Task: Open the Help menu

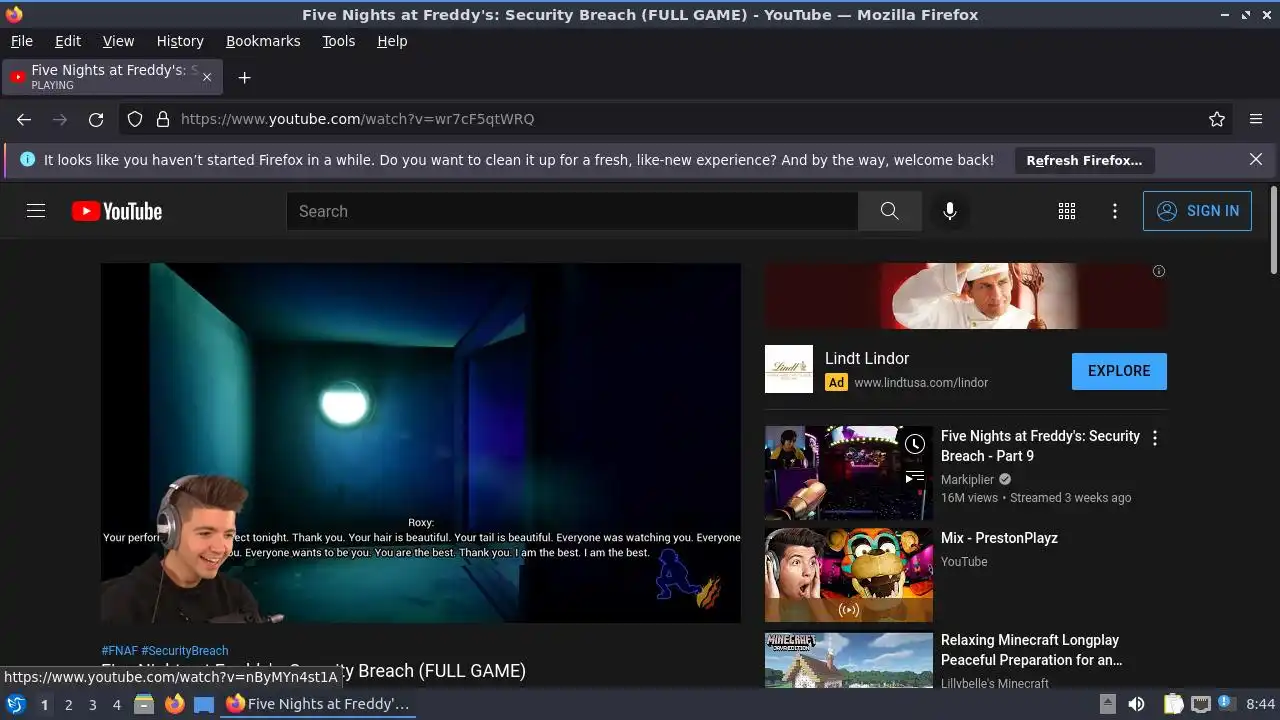Action: [x=392, y=41]
